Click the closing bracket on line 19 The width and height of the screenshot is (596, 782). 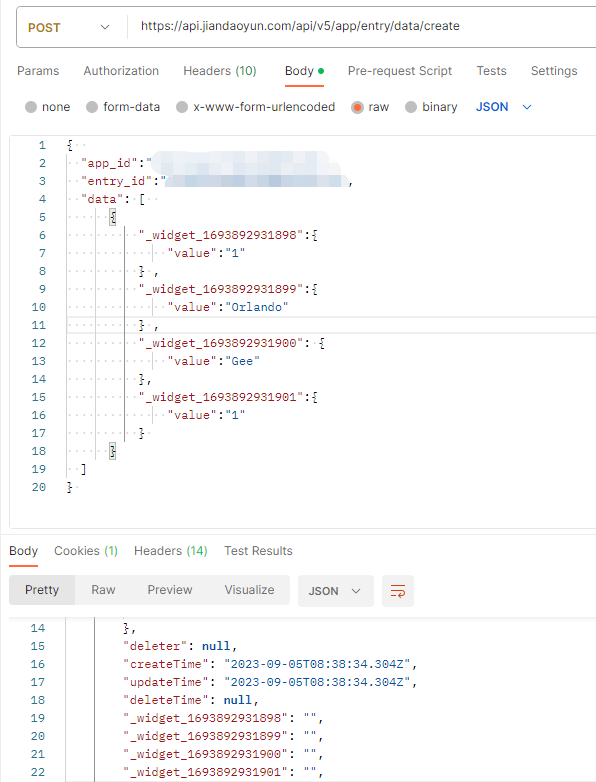click(x=83, y=469)
